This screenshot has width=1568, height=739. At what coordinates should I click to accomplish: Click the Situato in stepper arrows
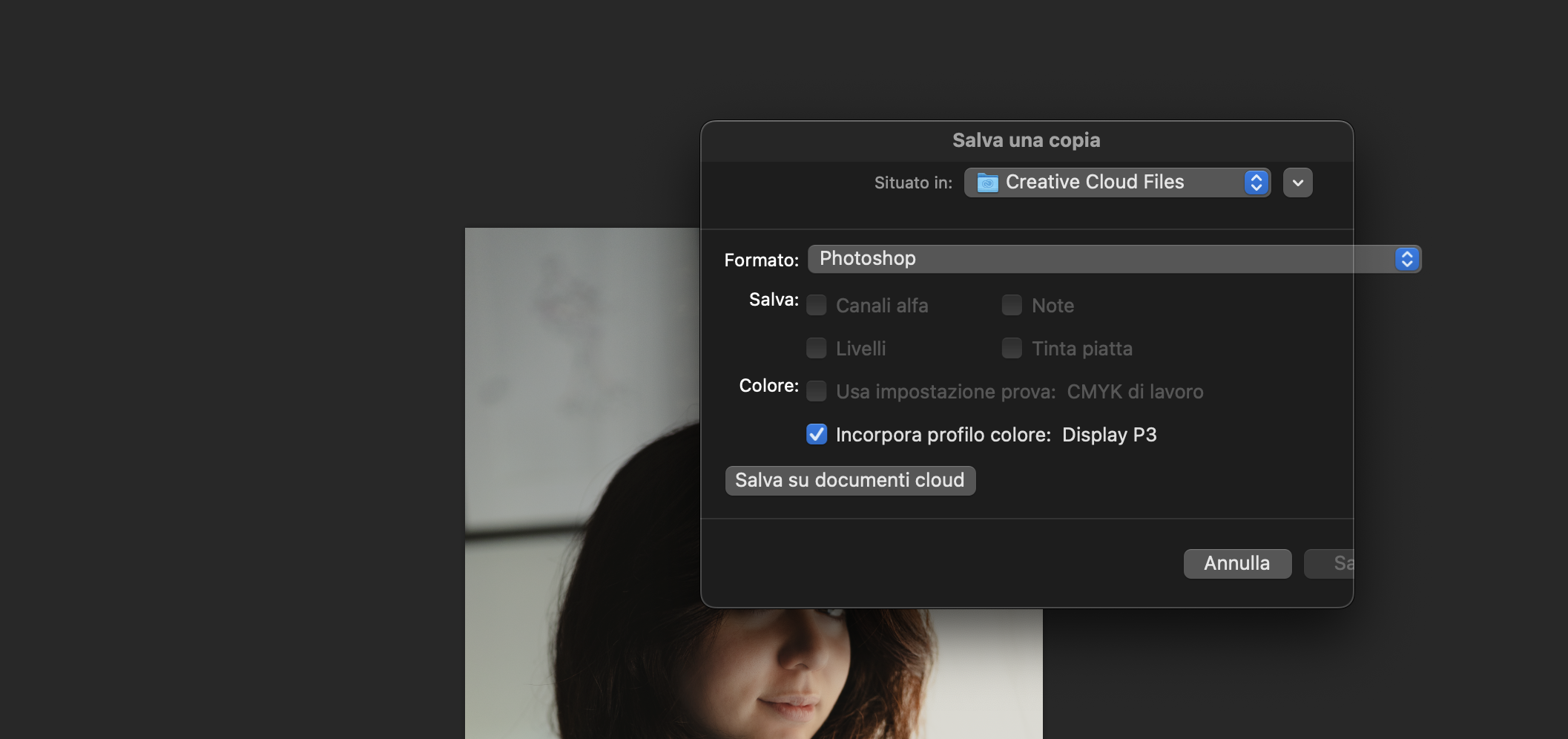(x=1255, y=183)
